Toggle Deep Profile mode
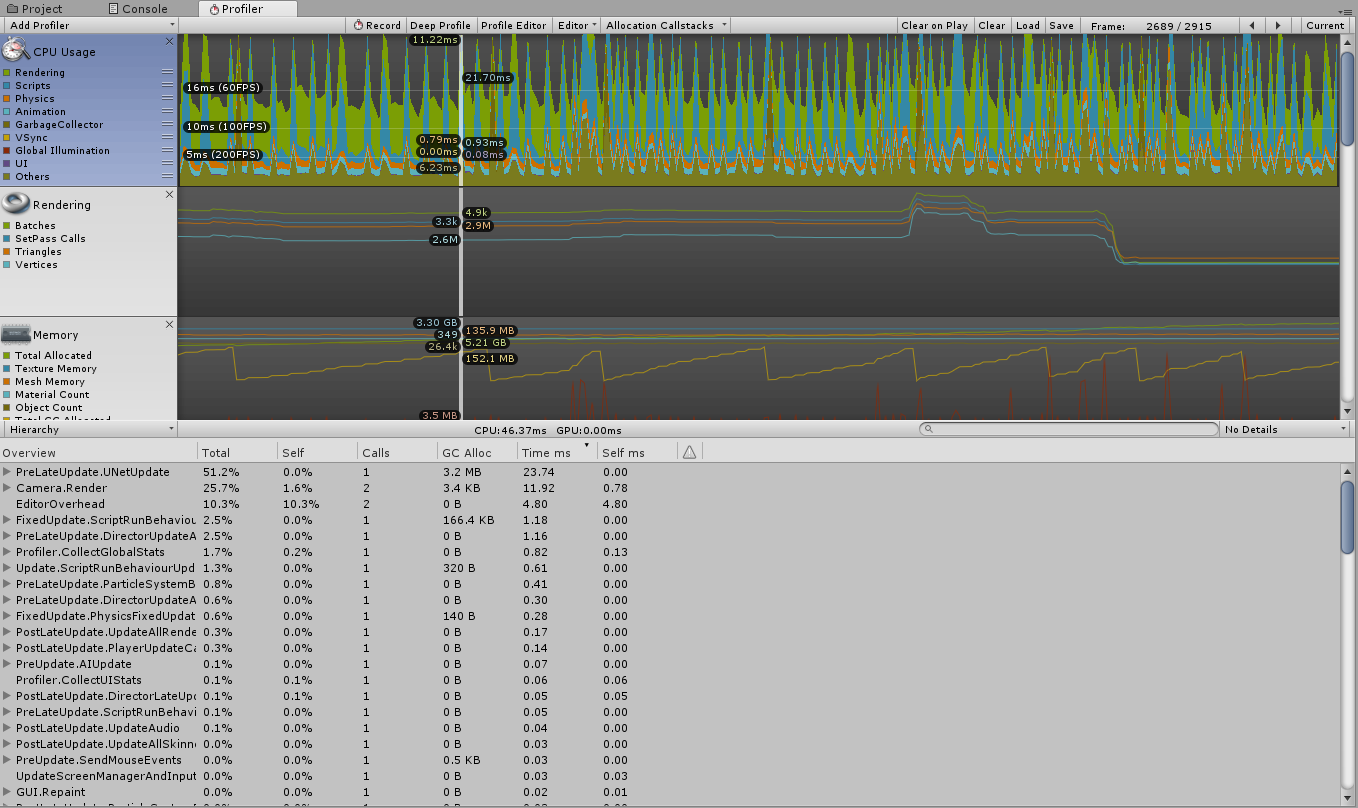 click(x=440, y=25)
